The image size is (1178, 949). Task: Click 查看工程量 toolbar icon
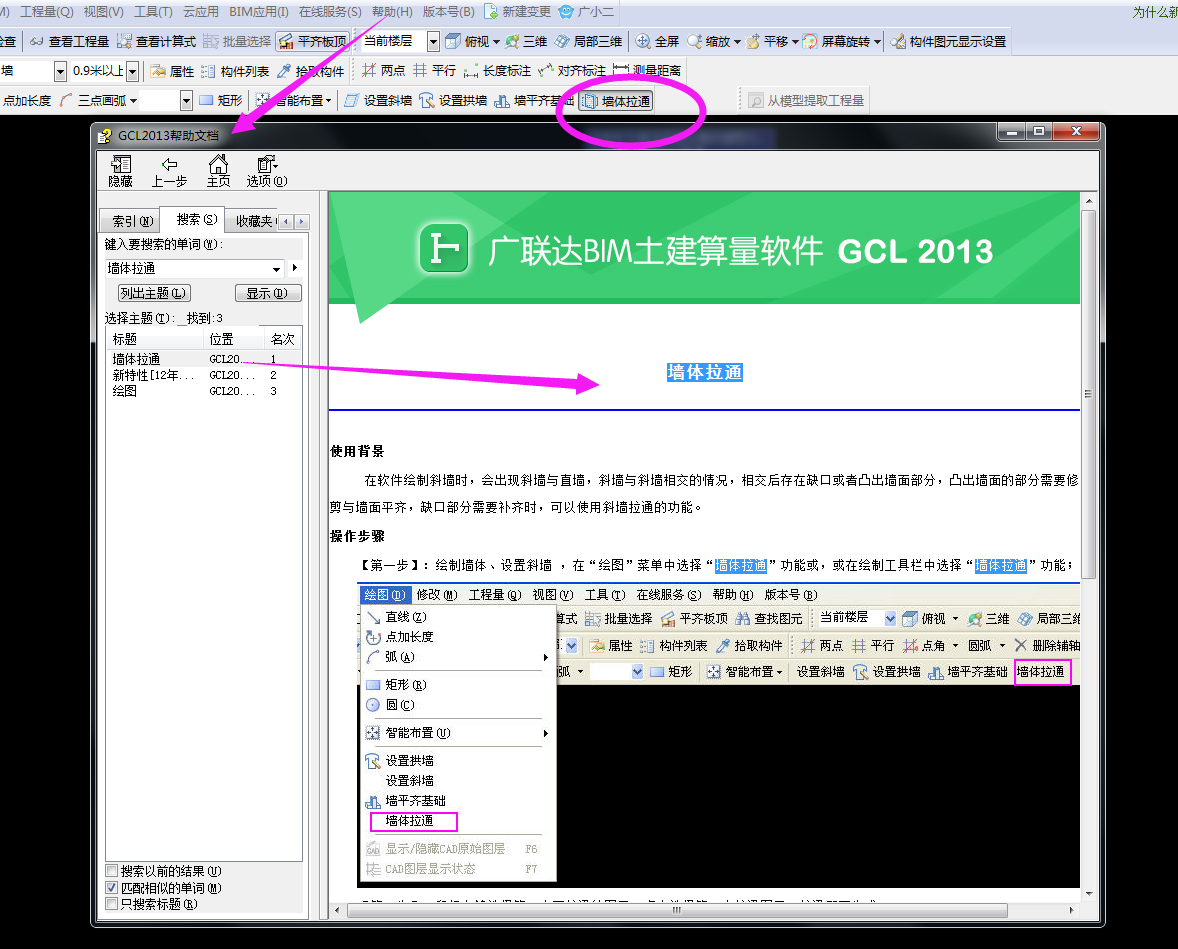[70, 41]
